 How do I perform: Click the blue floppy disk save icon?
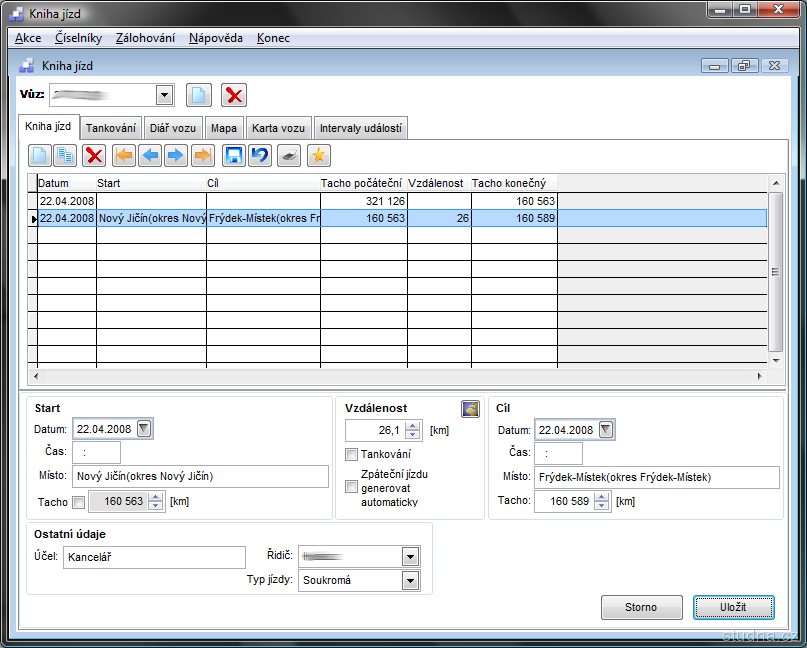[234, 155]
